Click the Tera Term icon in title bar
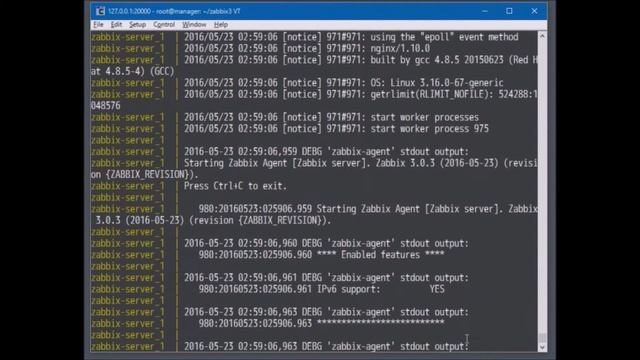The height and width of the screenshot is (360, 640). (100, 11)
